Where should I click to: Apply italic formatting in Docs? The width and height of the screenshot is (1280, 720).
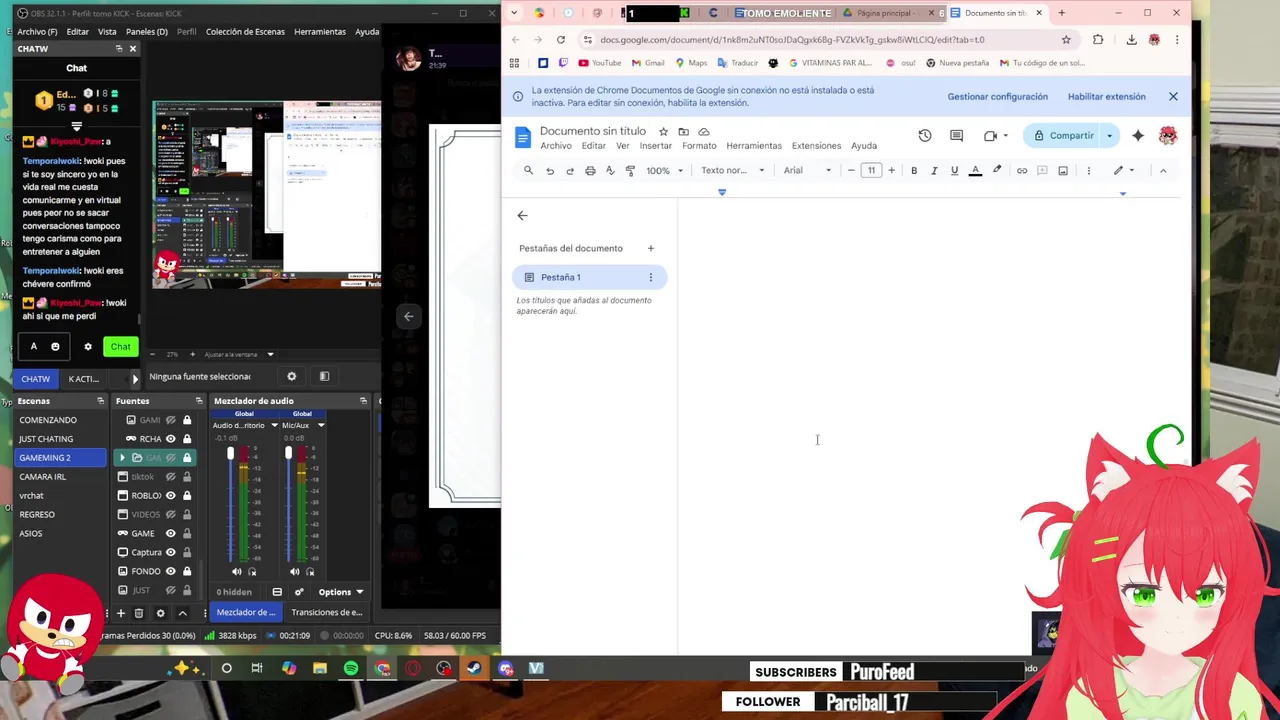(934, 171)
